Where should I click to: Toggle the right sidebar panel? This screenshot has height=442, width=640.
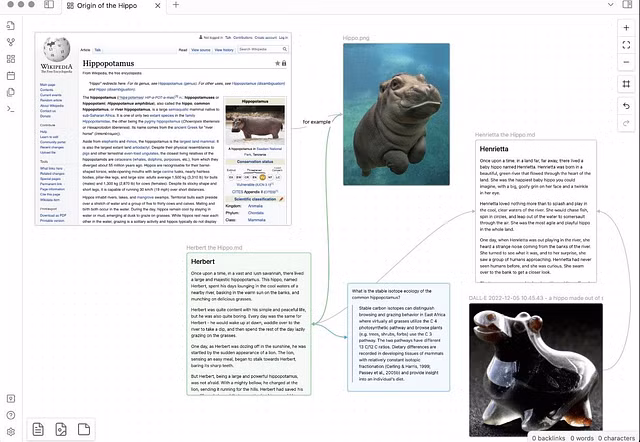[x=626, y=6]
